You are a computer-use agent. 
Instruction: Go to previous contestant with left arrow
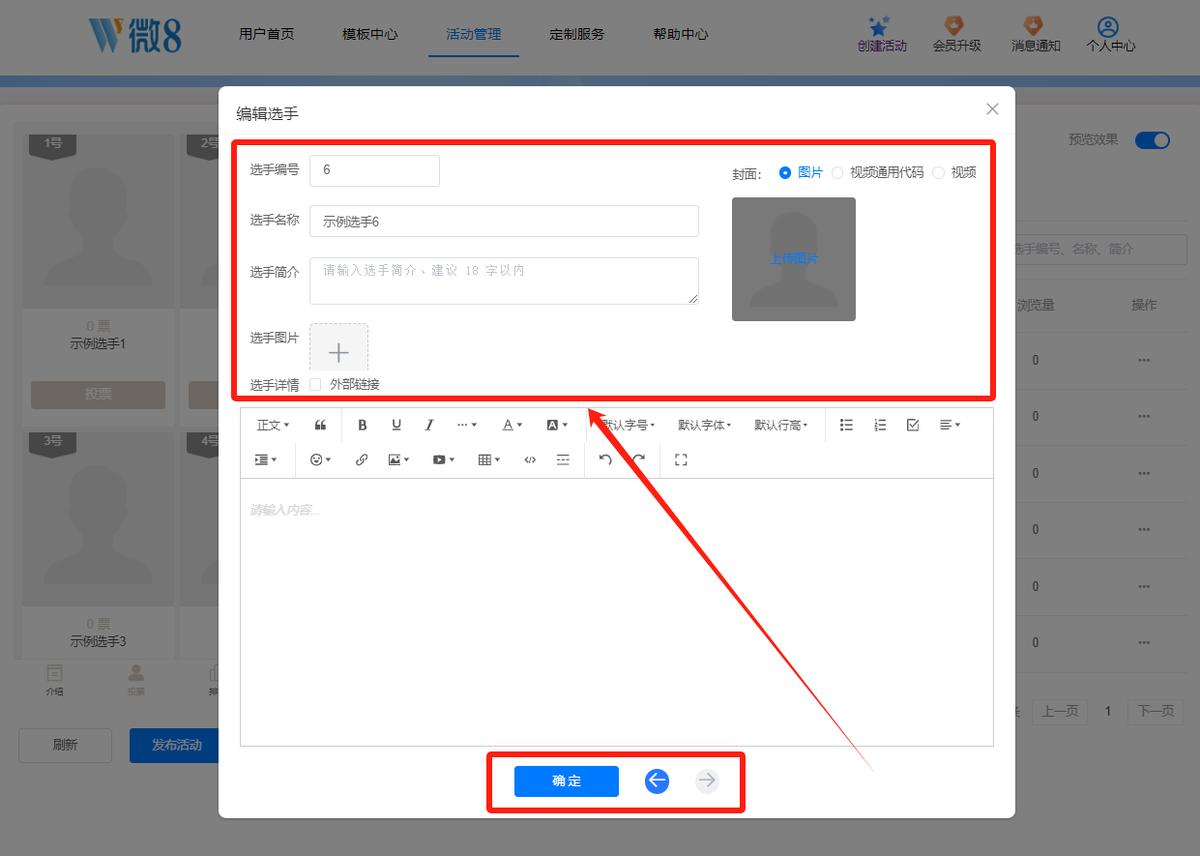[x=657, y=781]
